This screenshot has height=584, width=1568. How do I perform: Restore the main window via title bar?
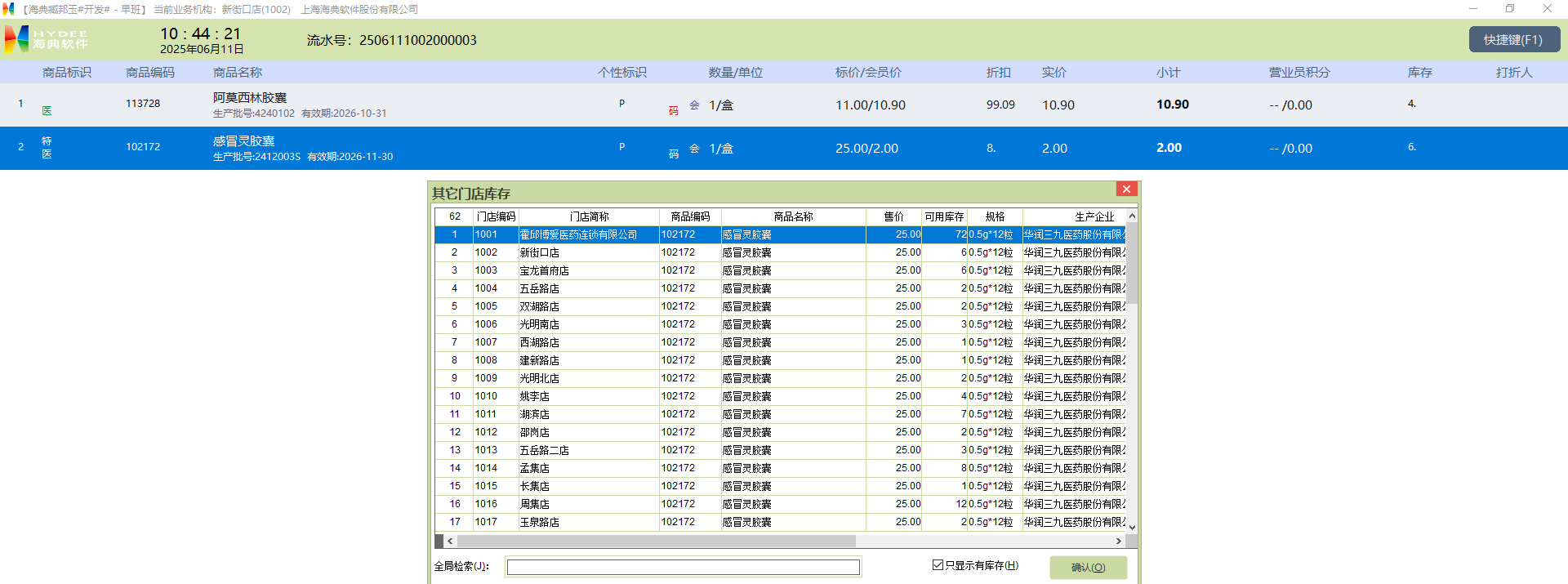1510,9
